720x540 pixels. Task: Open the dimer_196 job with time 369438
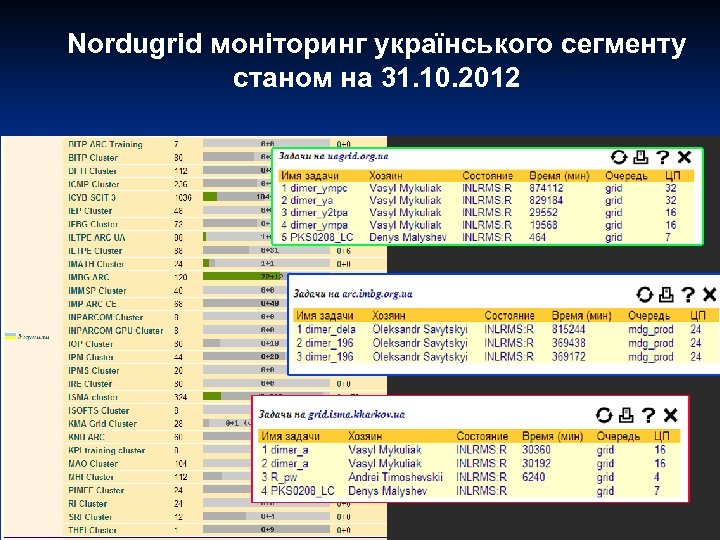pyautogui.click(x=329, y=343)
